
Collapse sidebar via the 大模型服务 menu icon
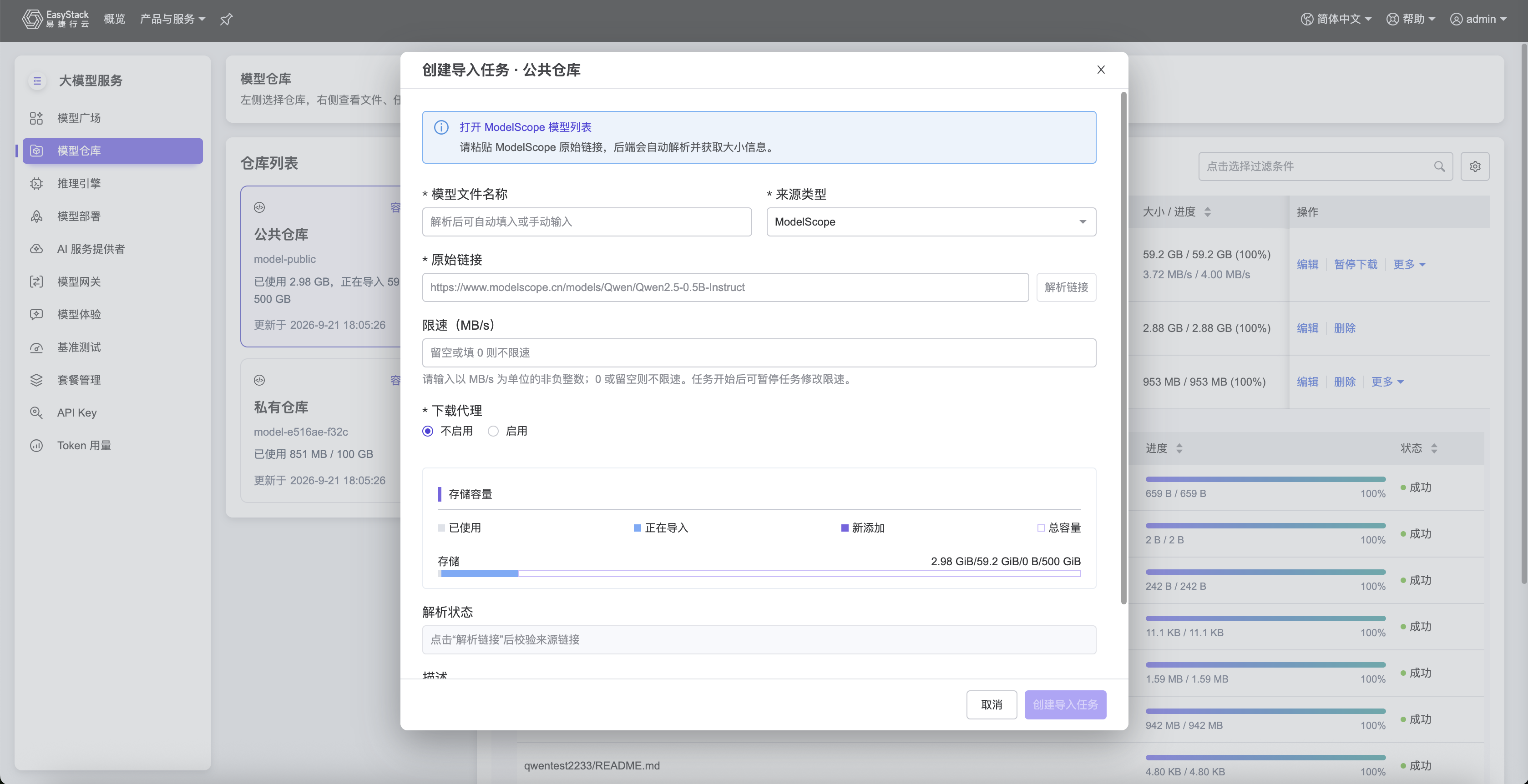click(37, 81)
